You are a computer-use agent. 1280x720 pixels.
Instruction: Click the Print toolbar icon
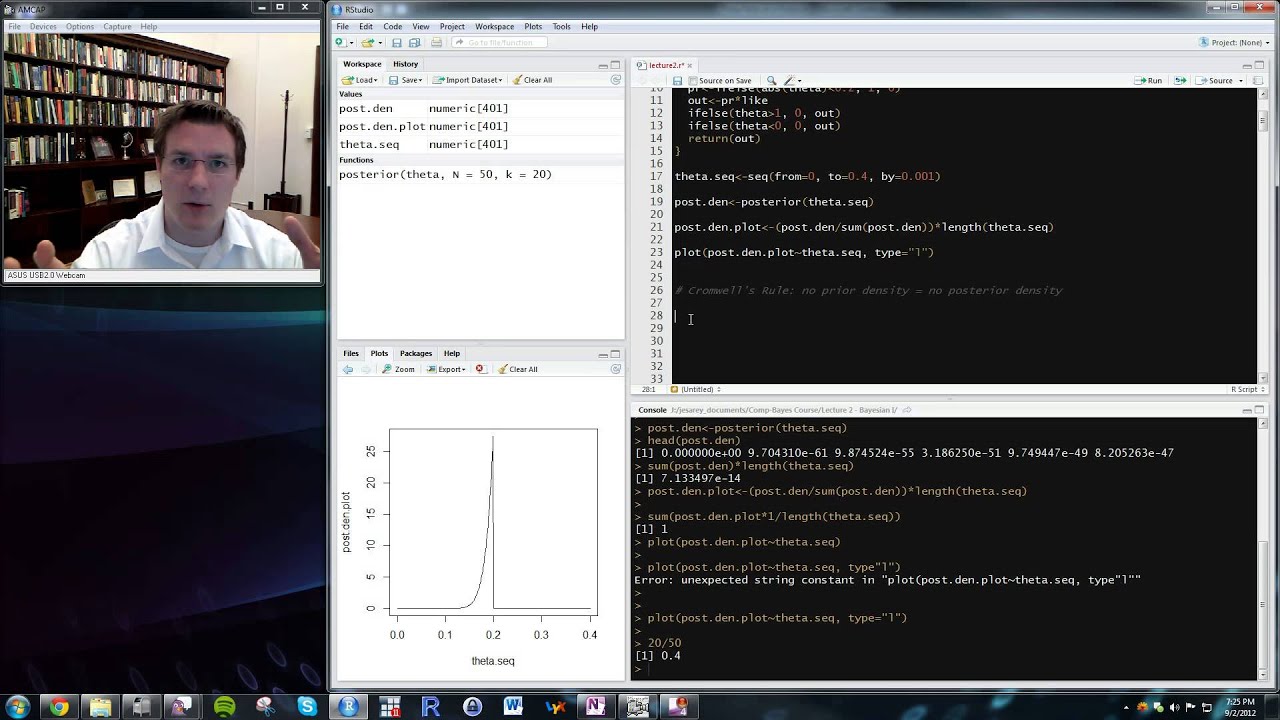pyautogui.click(x=436, y=42)
